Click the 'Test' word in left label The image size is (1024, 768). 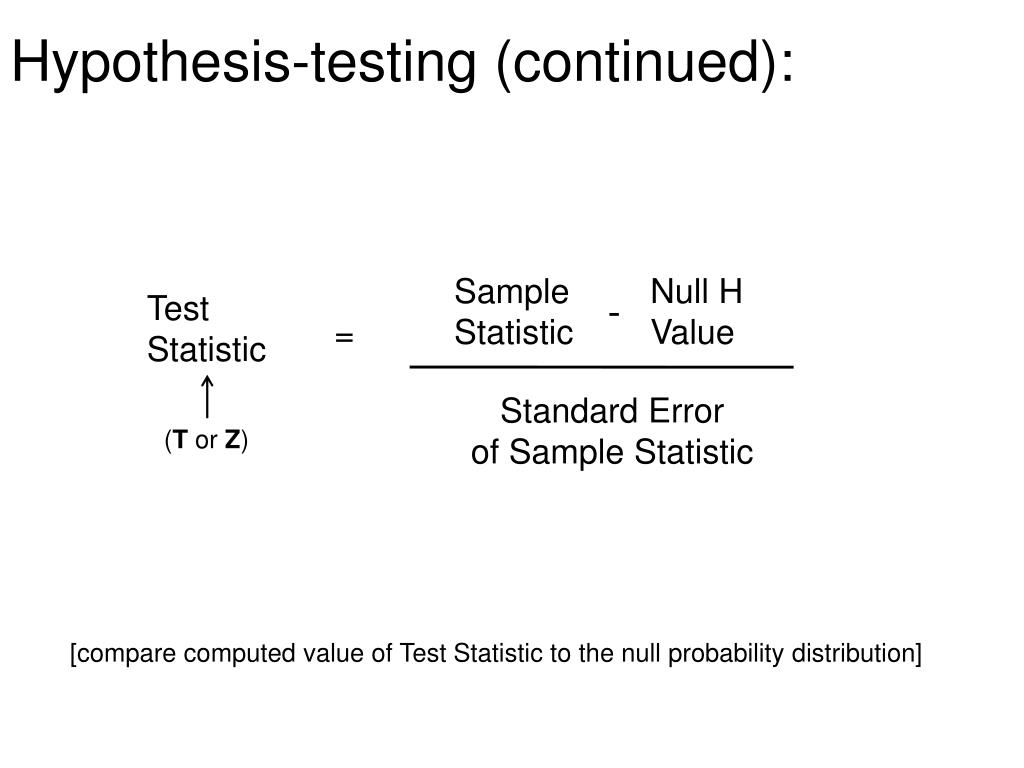click(178, 308)
